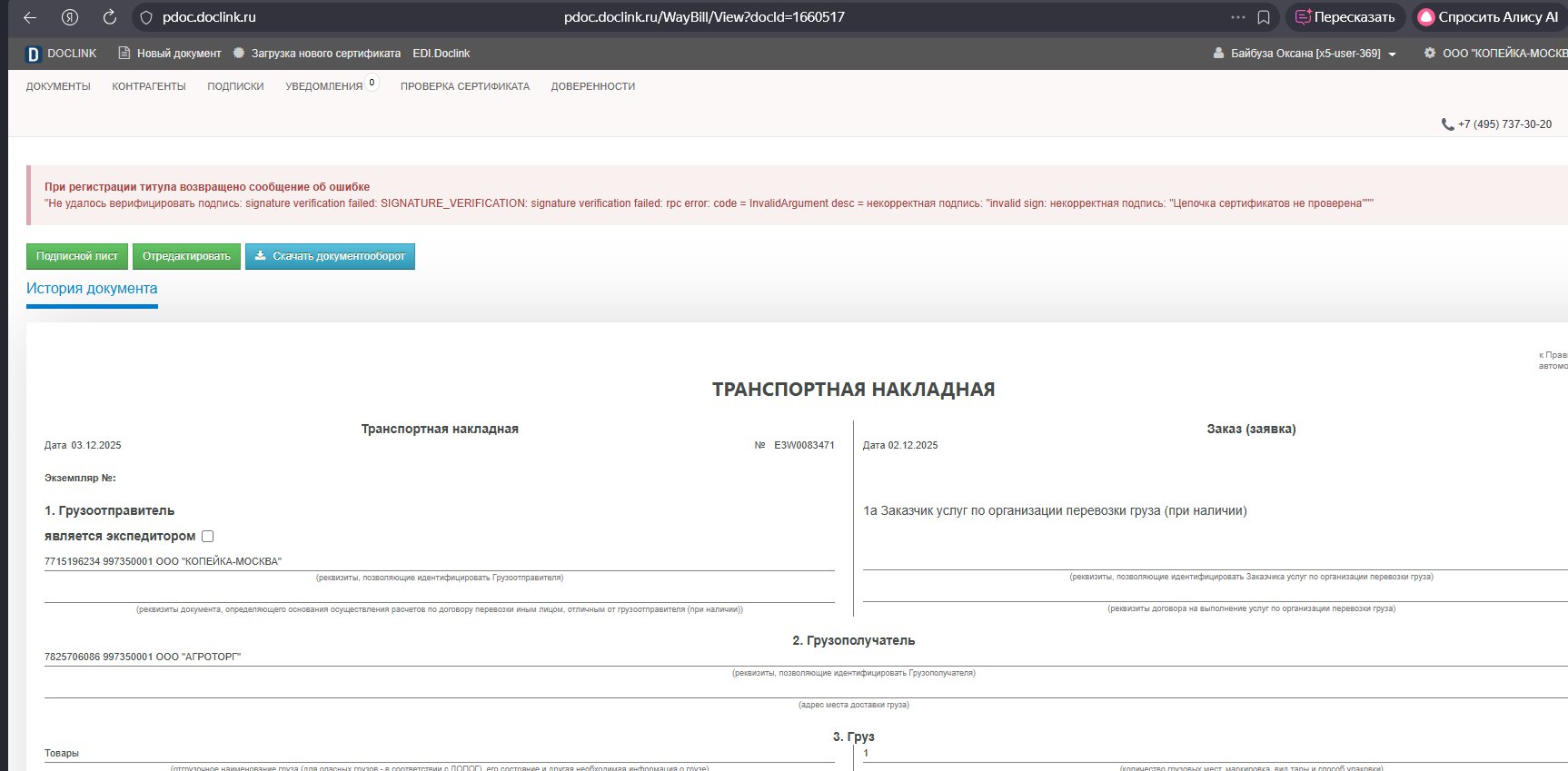Go to the ПОДПИСКИ menu item
The width and height of the screenshot is (1568, 771).
click(x=235, y=86)
